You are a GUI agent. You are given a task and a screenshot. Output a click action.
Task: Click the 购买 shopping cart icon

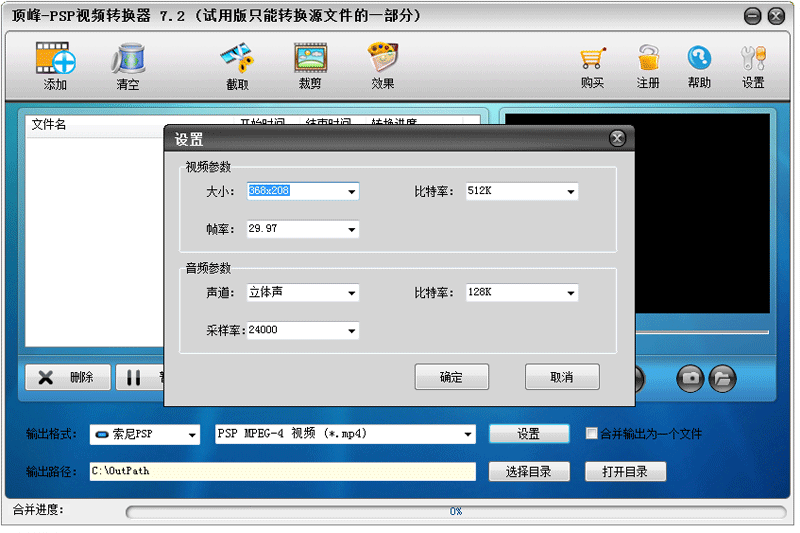pos(593,58)
